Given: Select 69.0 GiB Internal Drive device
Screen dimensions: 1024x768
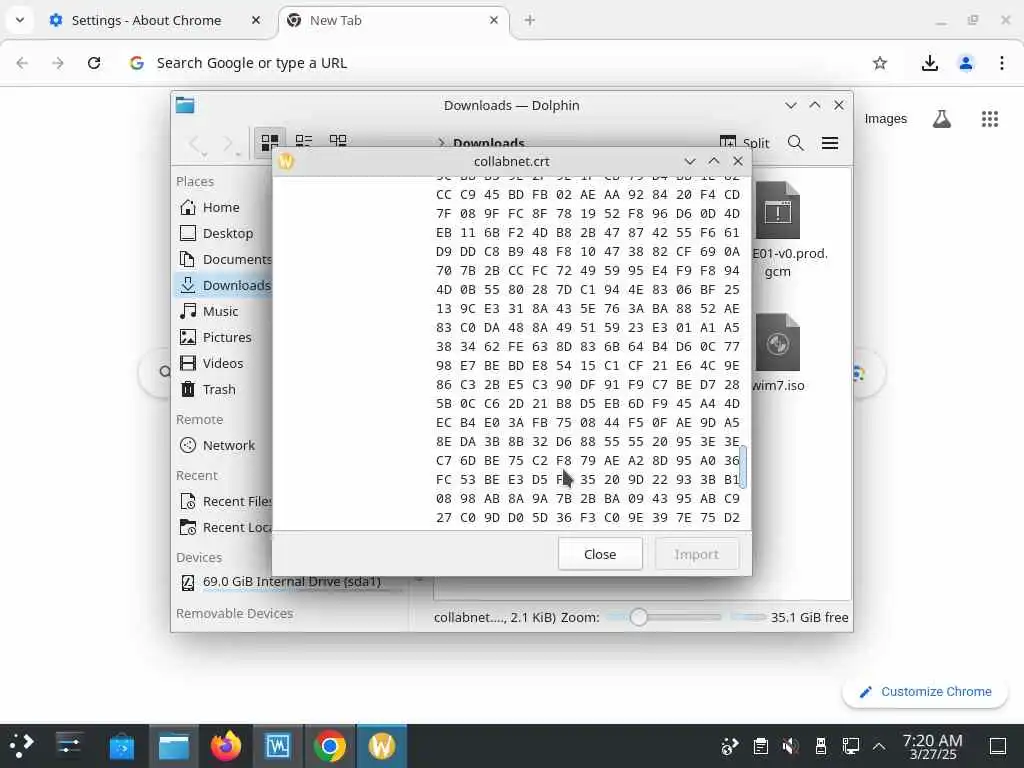Looking at the screenshot, I should (x=290, y=582).
